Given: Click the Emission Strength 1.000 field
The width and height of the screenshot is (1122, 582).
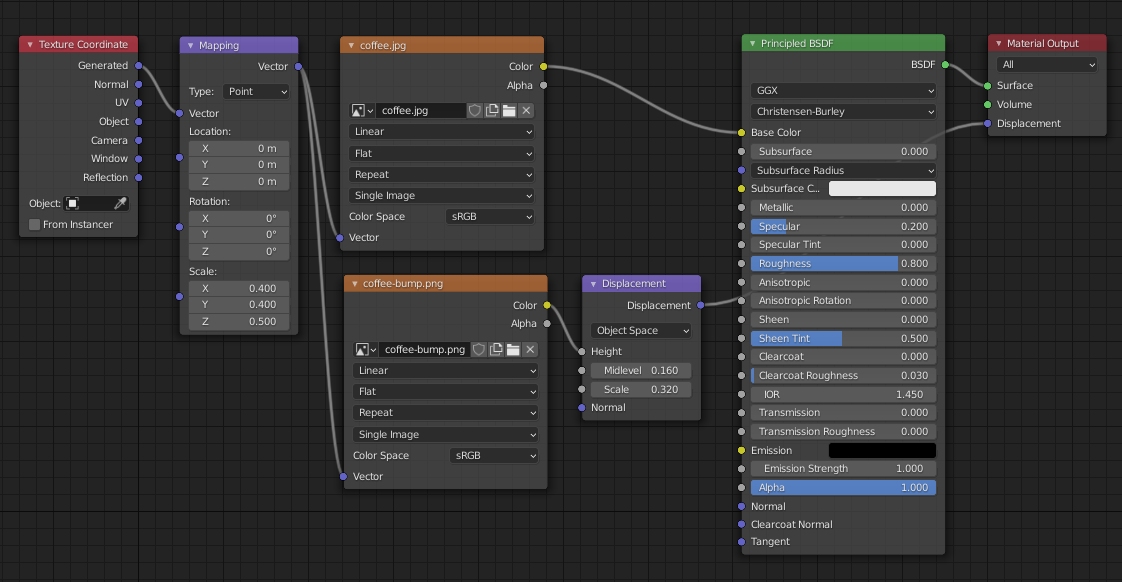Looking at the screenshot, I should coord(843,469).
